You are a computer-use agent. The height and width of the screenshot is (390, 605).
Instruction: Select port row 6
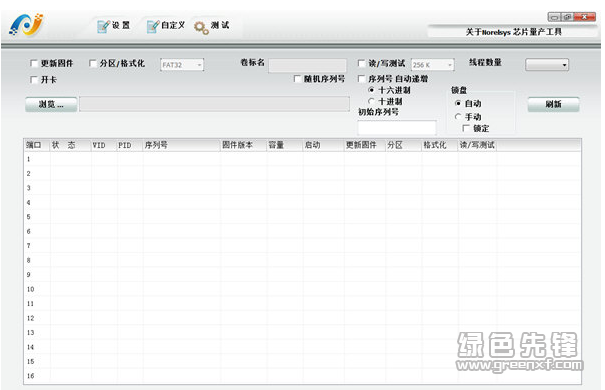(x=302, y=231)
